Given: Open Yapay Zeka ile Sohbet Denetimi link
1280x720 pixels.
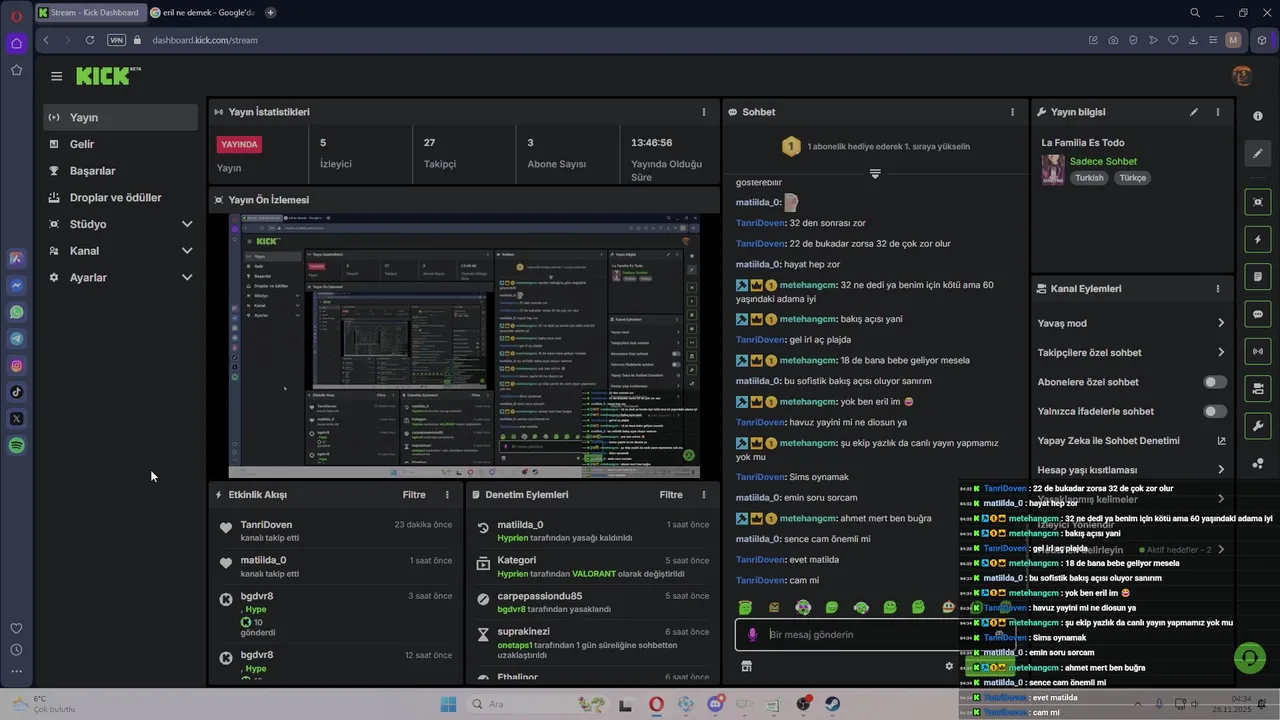Looking at the screenshot, I should coord(1132,441).
